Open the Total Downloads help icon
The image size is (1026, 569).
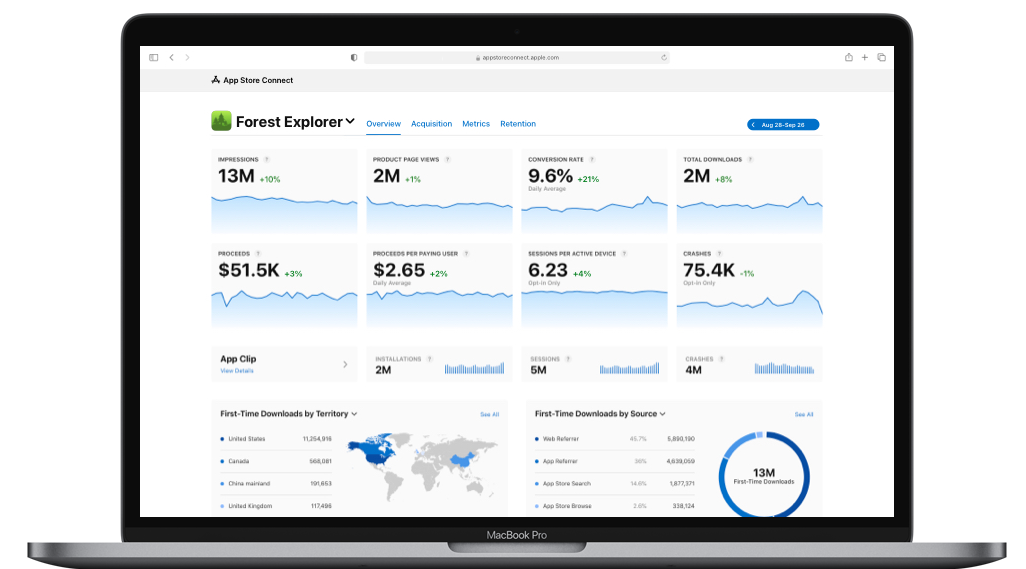click(751, 160)
